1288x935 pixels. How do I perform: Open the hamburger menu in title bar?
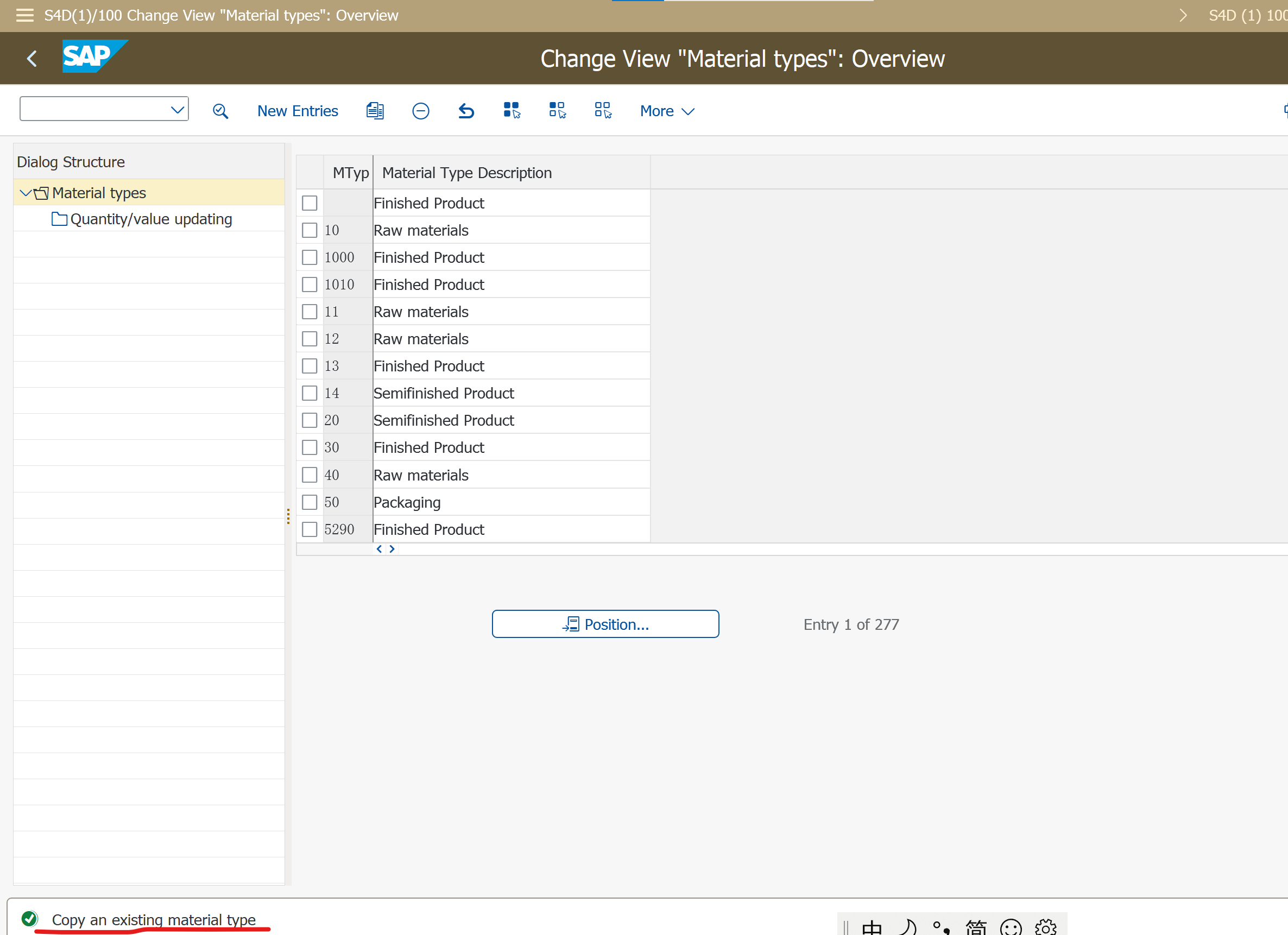click(x=24, y=15)
